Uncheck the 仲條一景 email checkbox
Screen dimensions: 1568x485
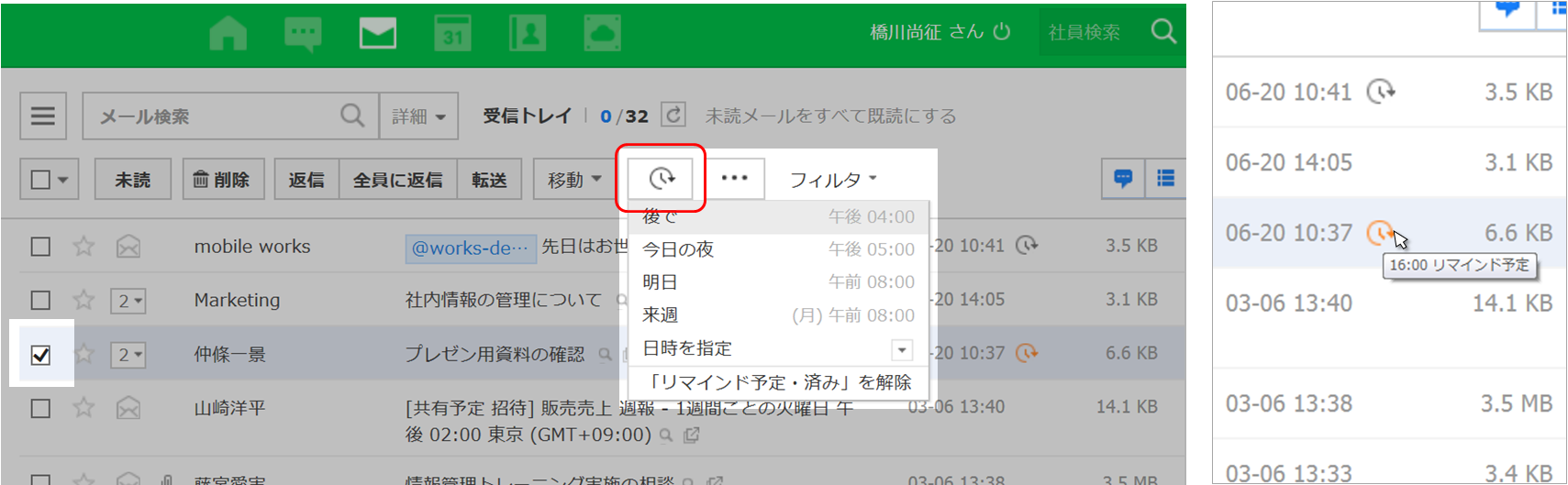[40, 355]
